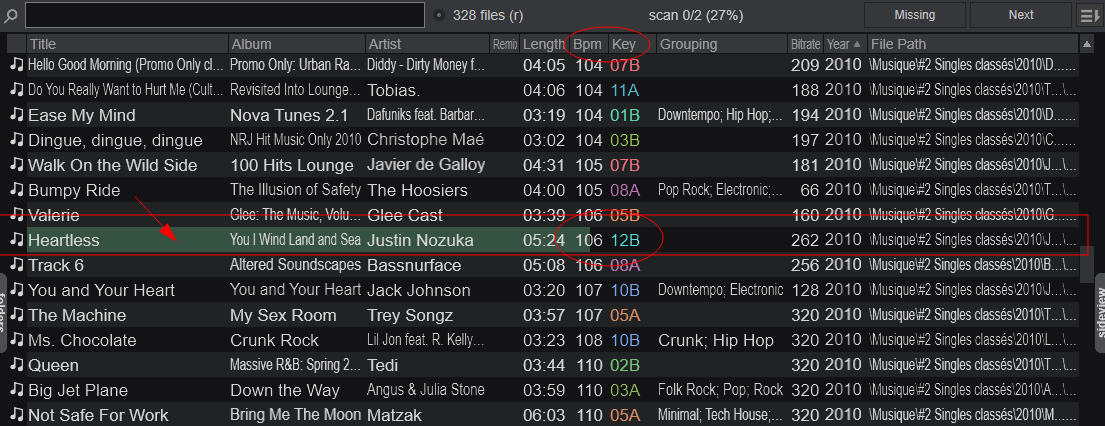
Task: Click the Next button
Action: click(x=1020, y=15)
